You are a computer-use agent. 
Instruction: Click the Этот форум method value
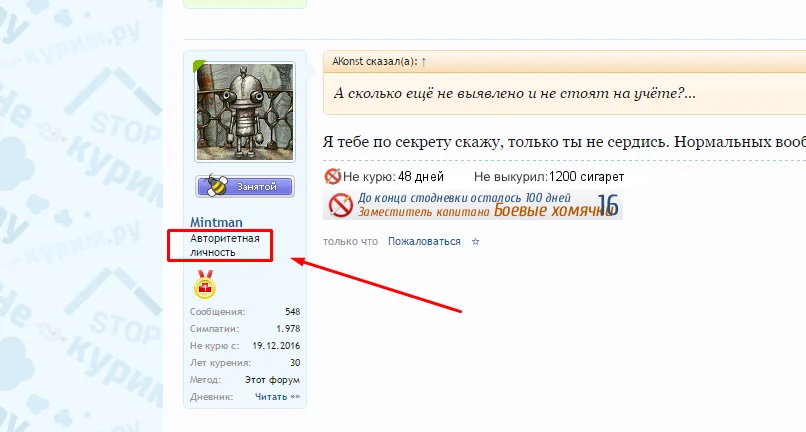point(272,380)
